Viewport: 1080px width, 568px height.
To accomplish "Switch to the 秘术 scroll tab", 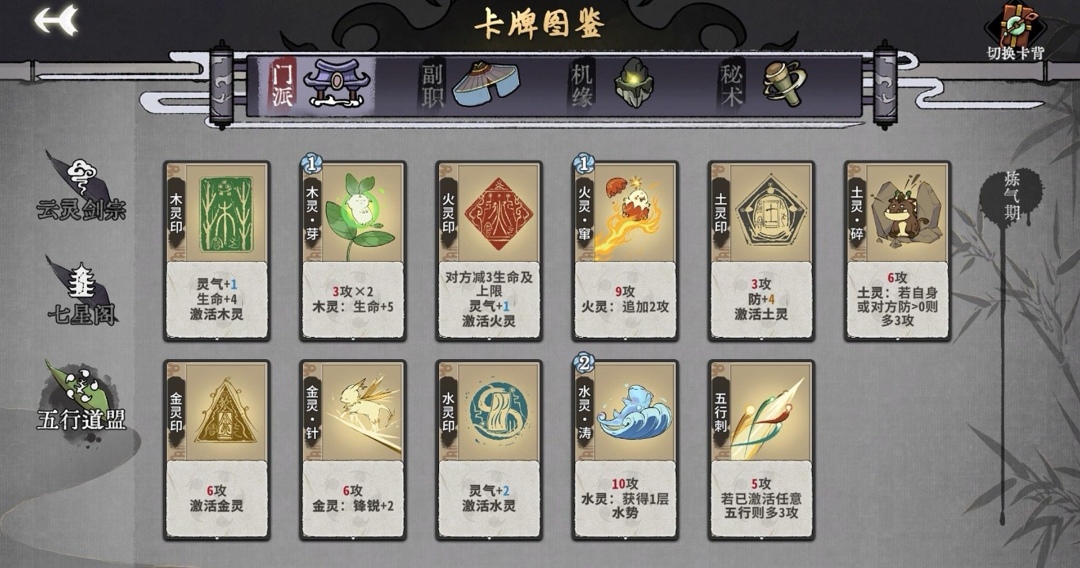I will [762, 85].
